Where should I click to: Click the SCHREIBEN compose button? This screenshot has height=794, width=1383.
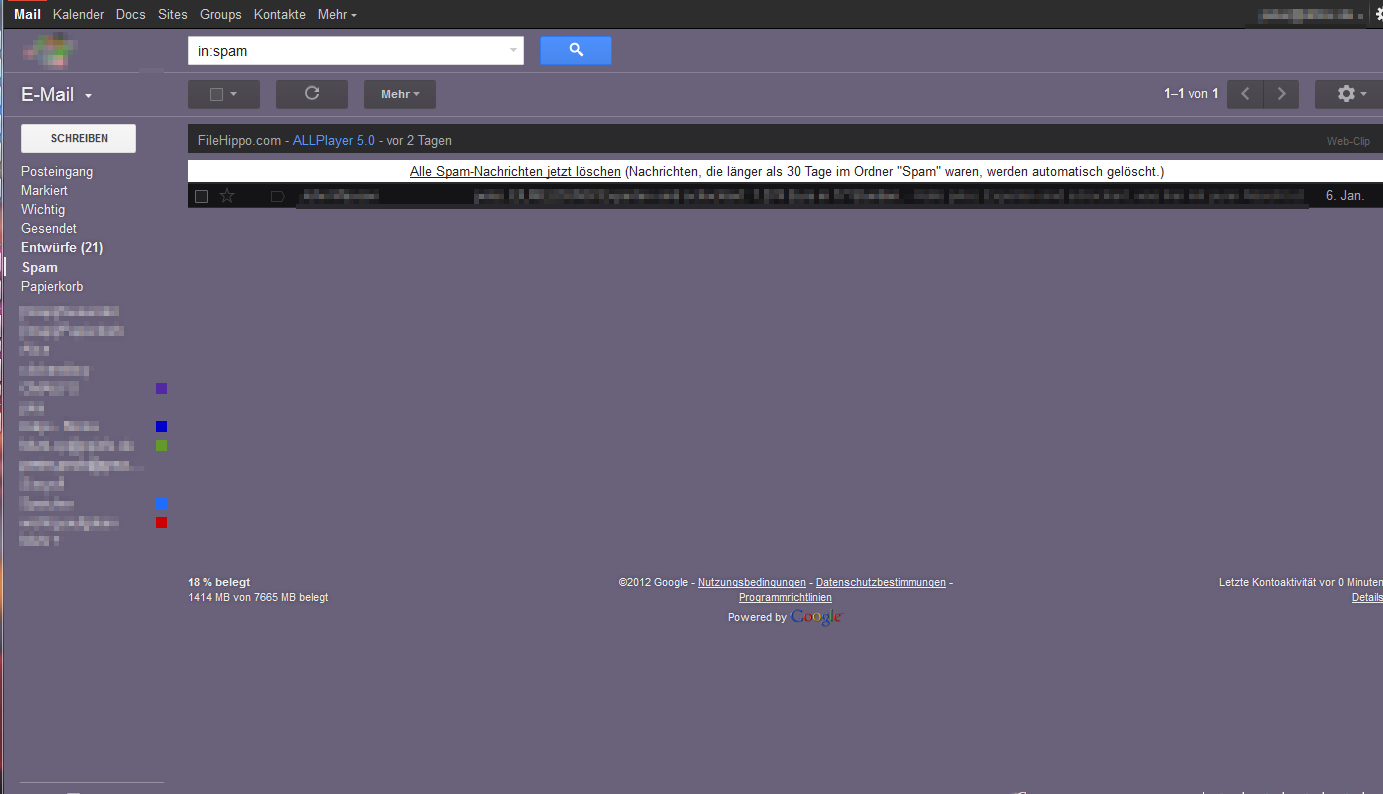tap(79, 138)
